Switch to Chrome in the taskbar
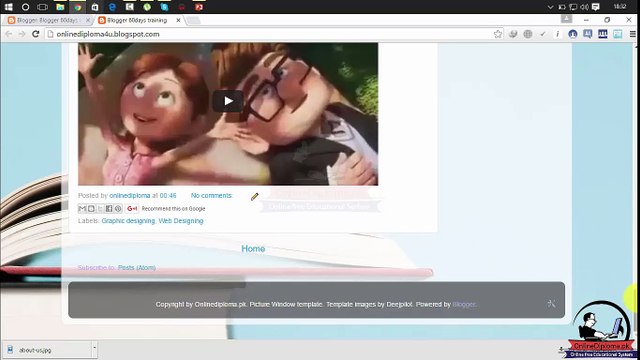640x360 pixels. click(x=78, y=7)
